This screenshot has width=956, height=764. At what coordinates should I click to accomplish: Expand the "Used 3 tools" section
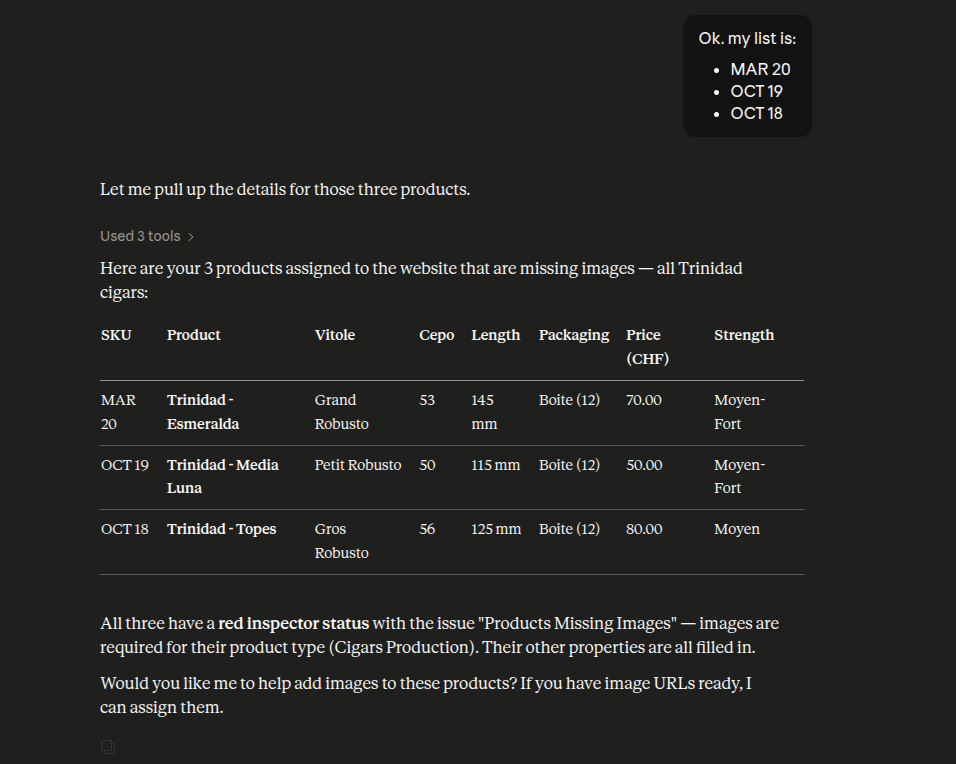click(x=147, y=236)
